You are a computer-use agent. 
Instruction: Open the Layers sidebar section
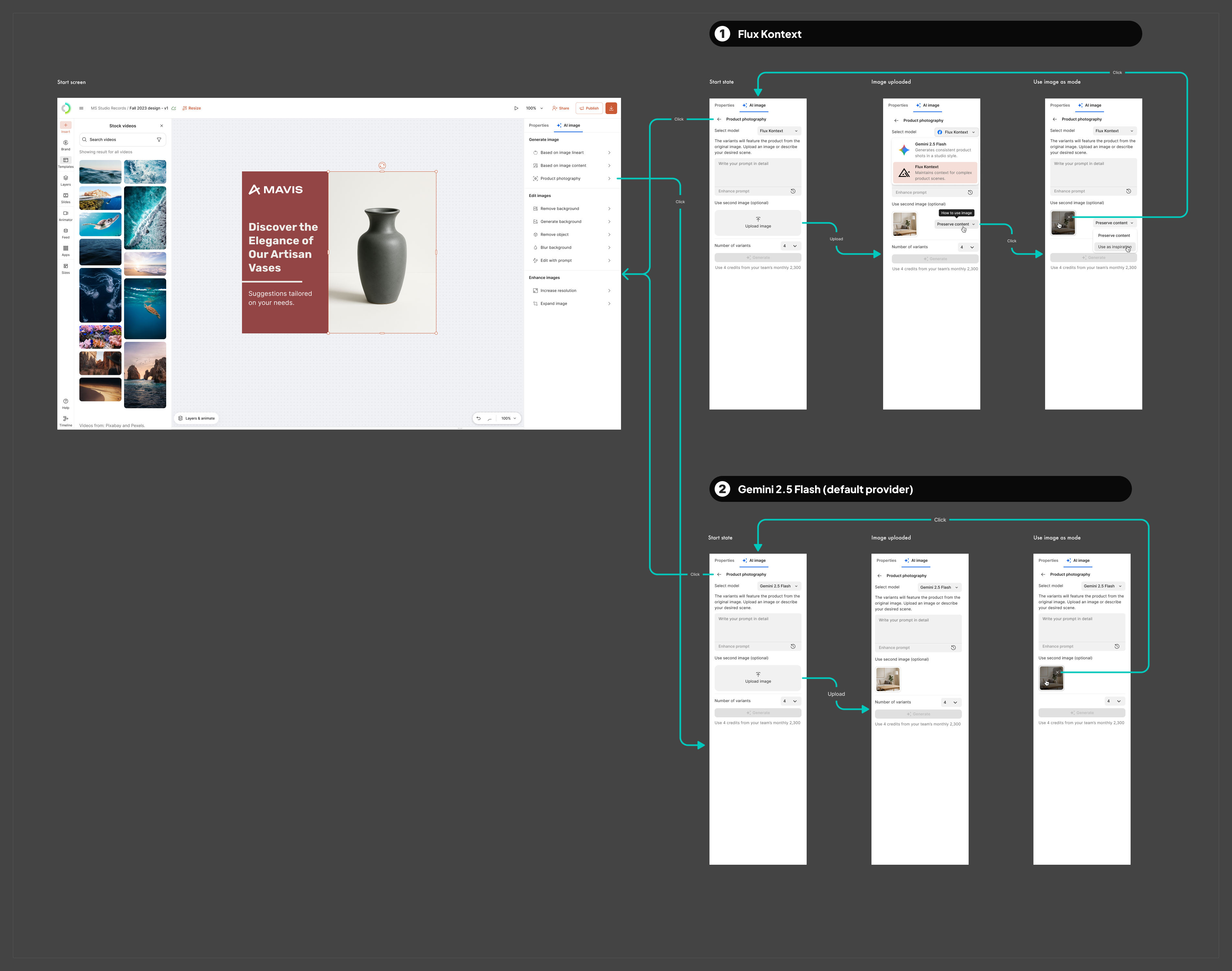coord(66,180)
